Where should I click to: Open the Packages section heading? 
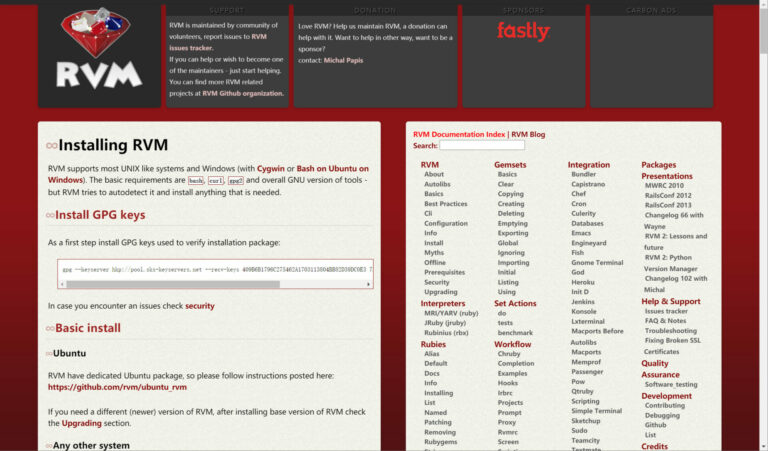point(658,165)
